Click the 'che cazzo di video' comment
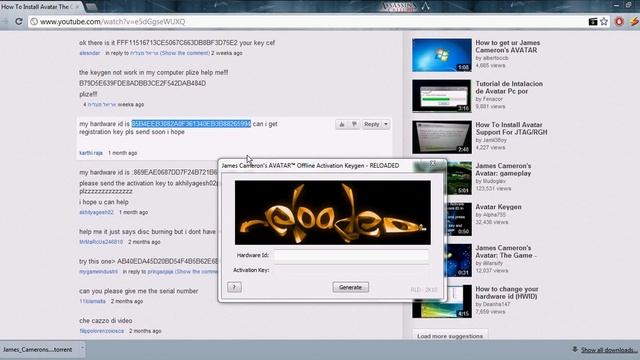This screenshot has height=360, width=640. click(106, 321)
